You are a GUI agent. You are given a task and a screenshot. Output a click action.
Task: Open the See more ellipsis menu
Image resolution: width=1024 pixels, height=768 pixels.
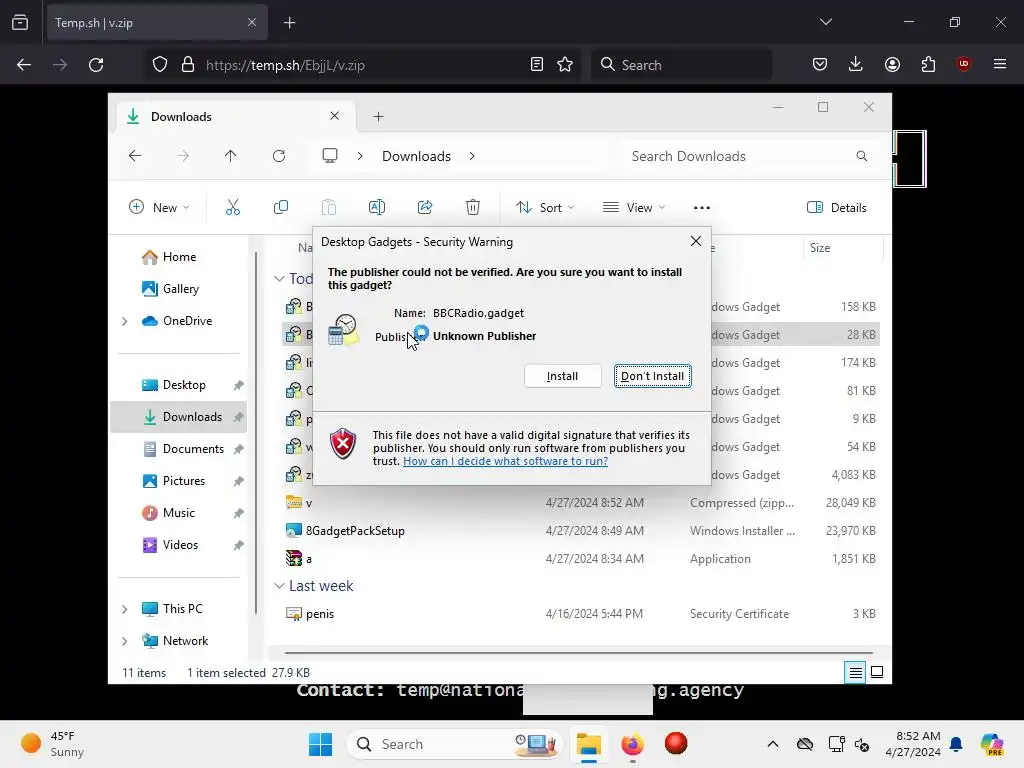702,208
